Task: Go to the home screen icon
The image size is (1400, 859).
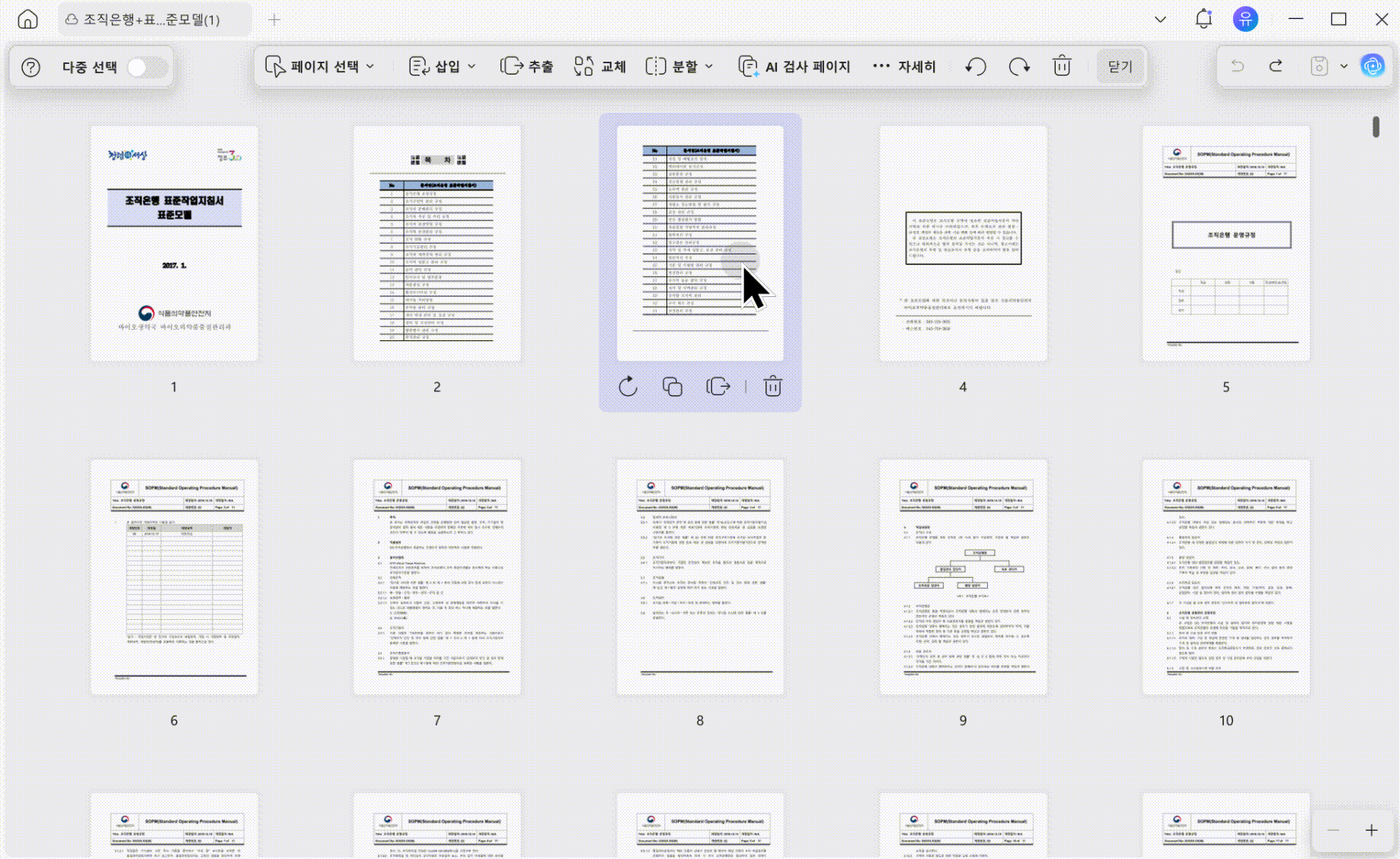Action: [28, 19]
